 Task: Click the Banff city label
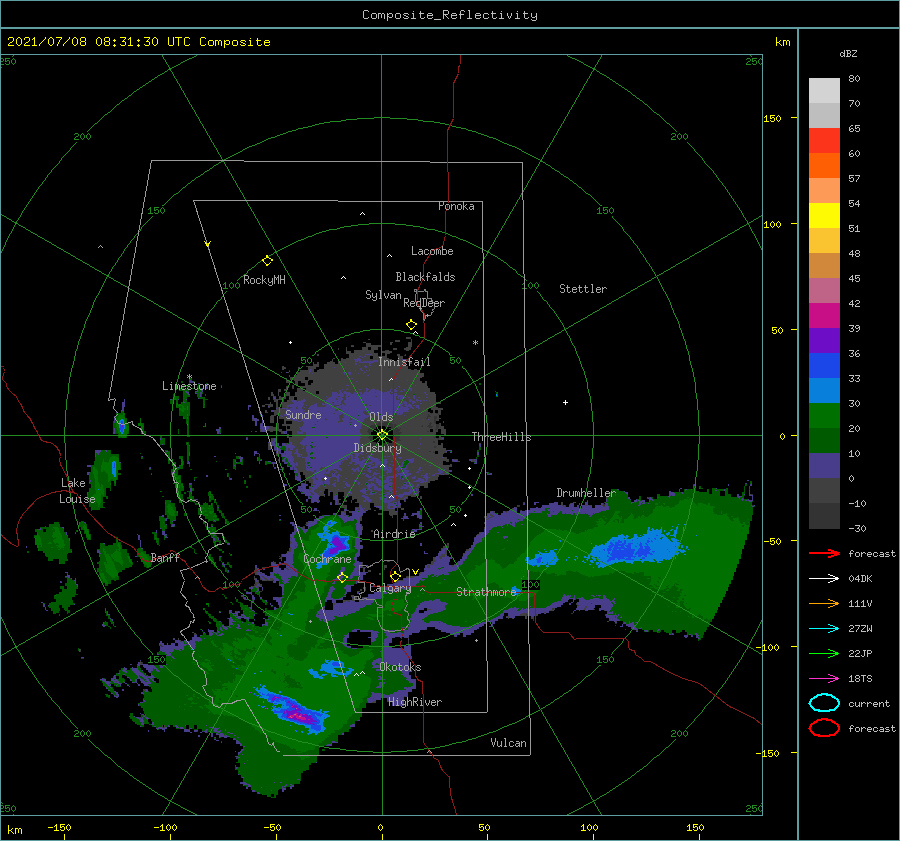[165, 557]
